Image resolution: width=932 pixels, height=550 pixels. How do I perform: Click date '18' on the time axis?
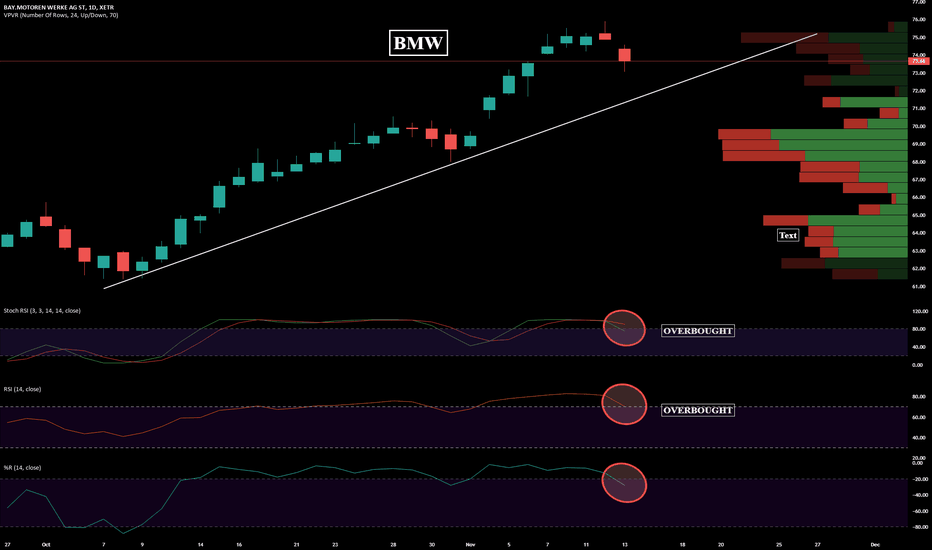pos(682,545)
